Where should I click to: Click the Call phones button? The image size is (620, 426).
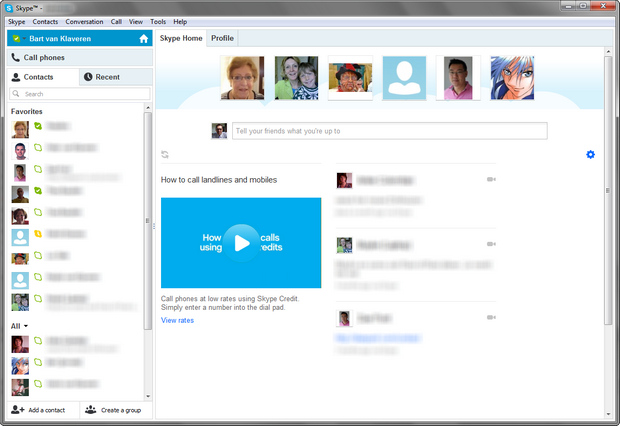(80, 58)
